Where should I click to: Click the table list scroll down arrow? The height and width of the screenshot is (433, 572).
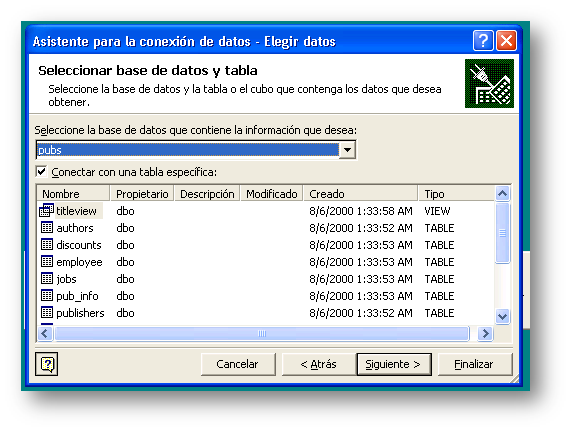point(502,316)
